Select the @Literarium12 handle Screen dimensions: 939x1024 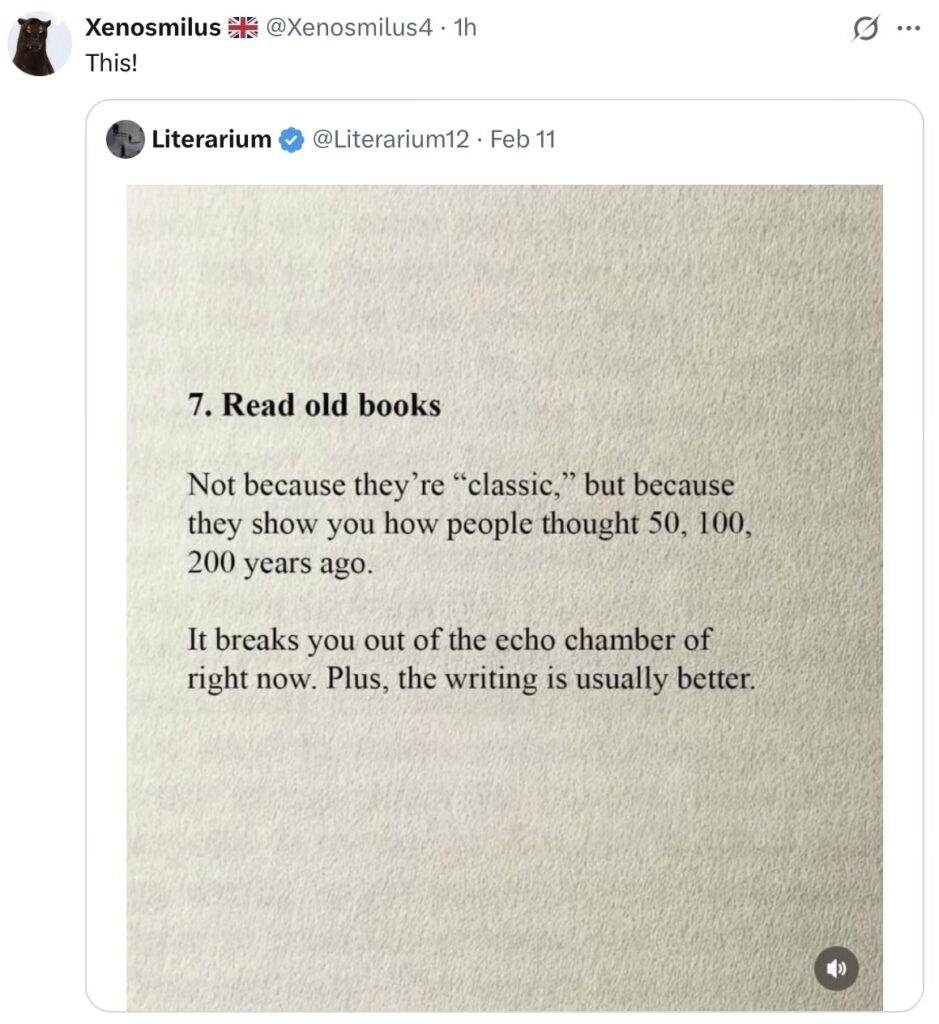(x=391, y=139)
